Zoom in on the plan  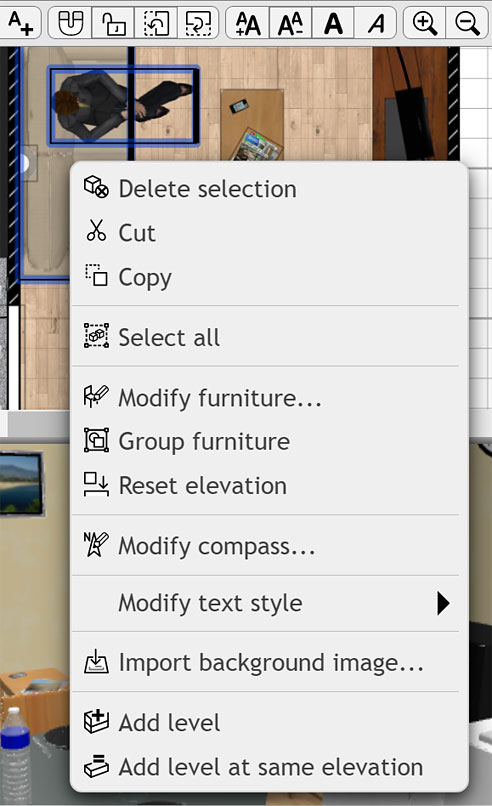[425, 23]
